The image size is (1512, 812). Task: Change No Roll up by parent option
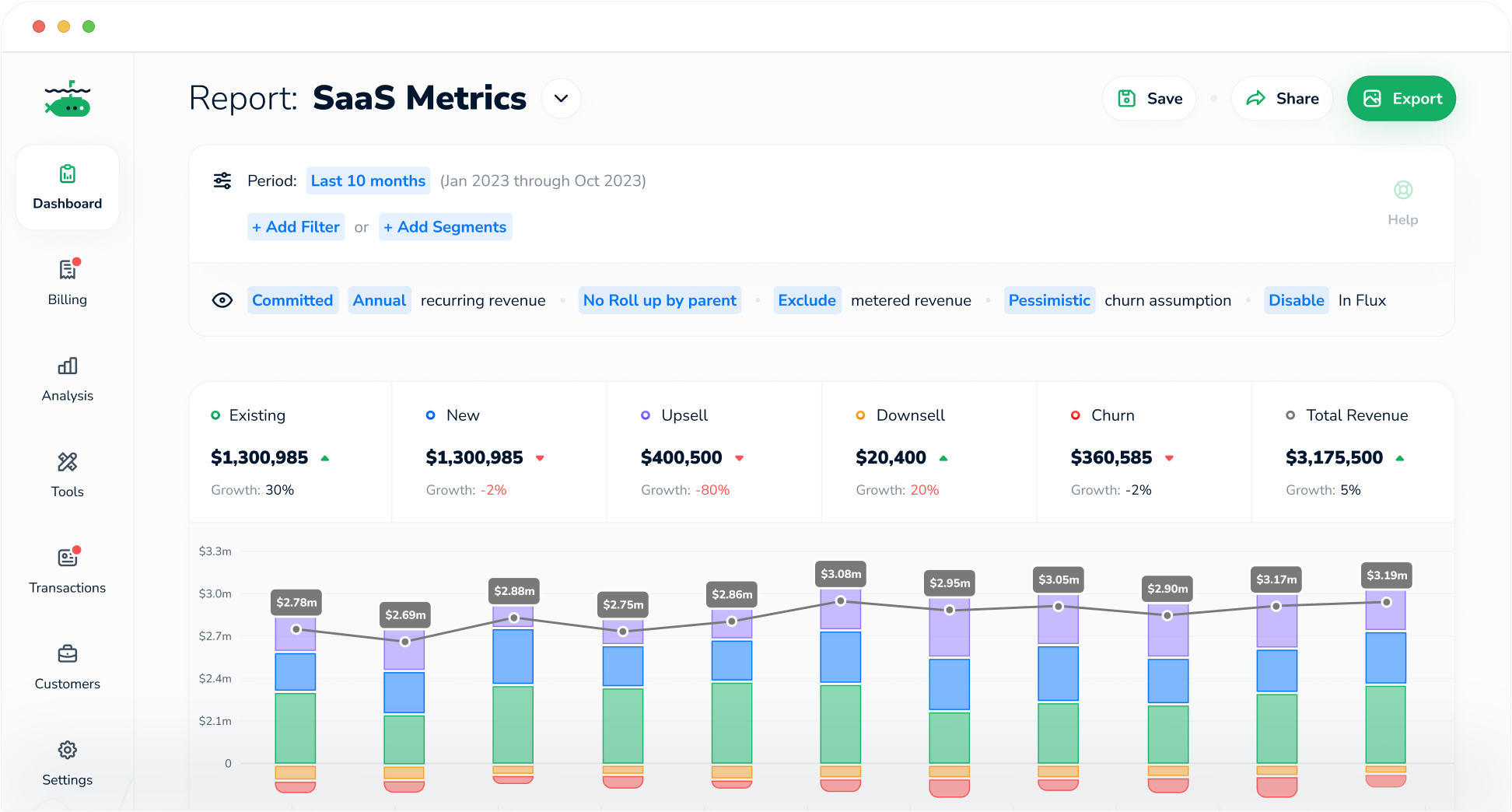click(x=660, y=300)
